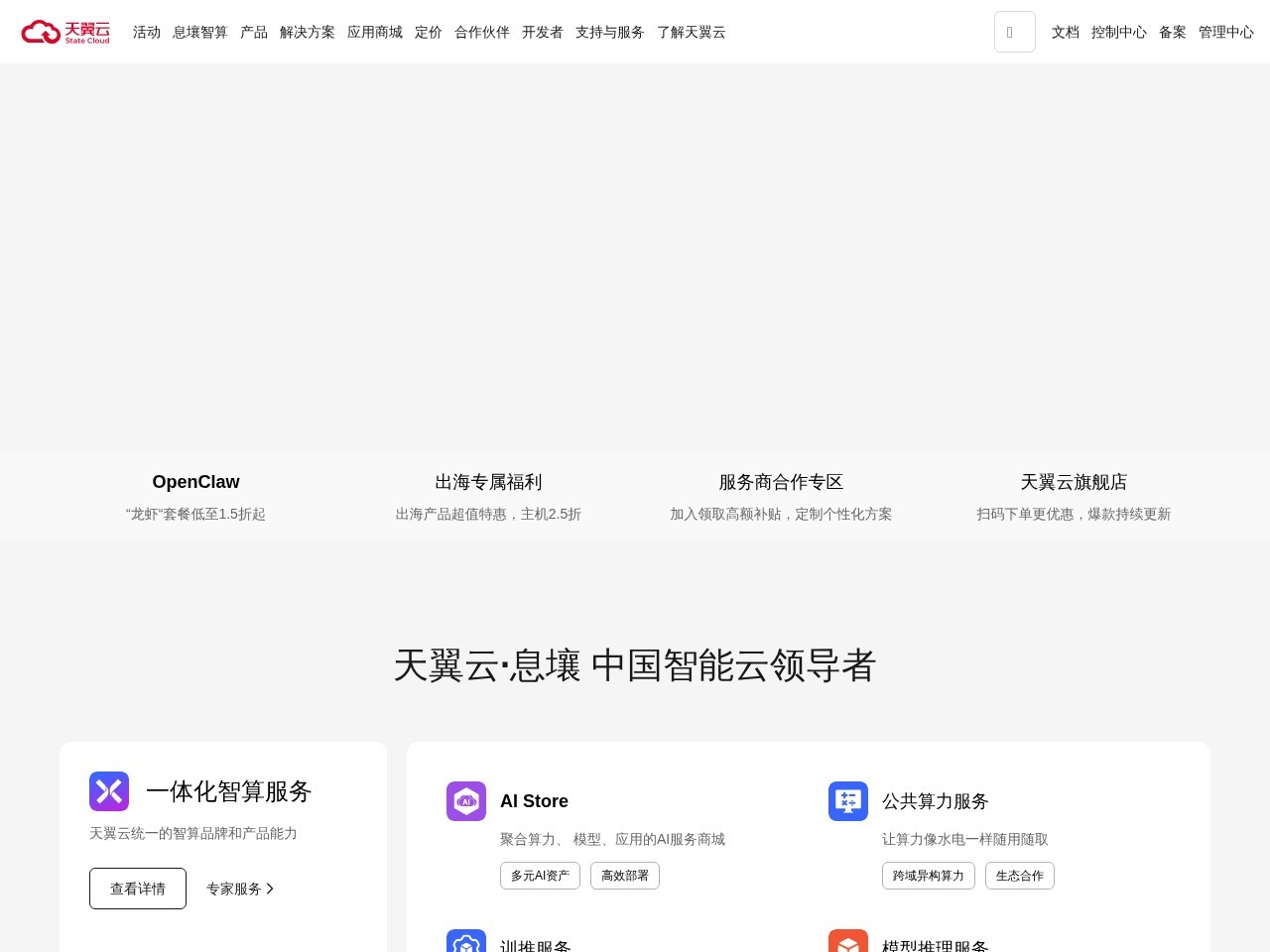Click the 生态合作 tag under 公共算力服务
The height and width of the screenshot is (952, 1270).
coord(1020,876)
